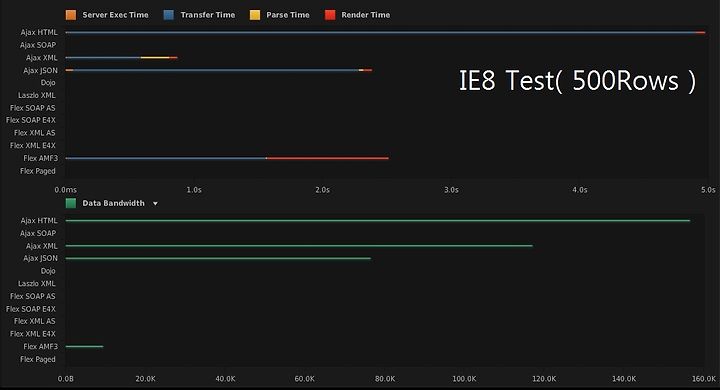Image resolution: width=720 pixels, height=390 pixels.
Task: Click the 0.0ms time axis label
Action: click(x=66, y=190)
